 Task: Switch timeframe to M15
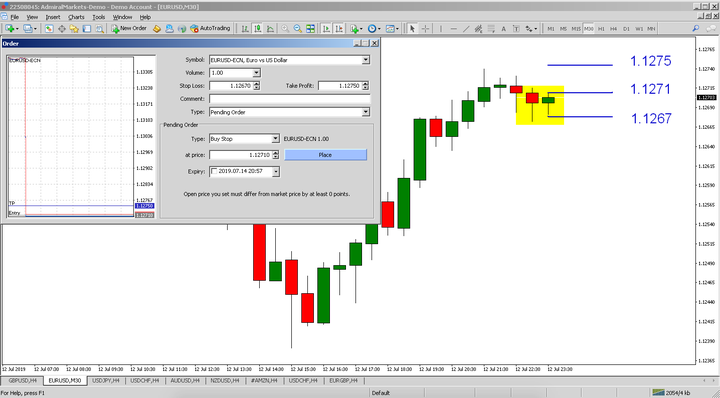click(x=576, y=28)
